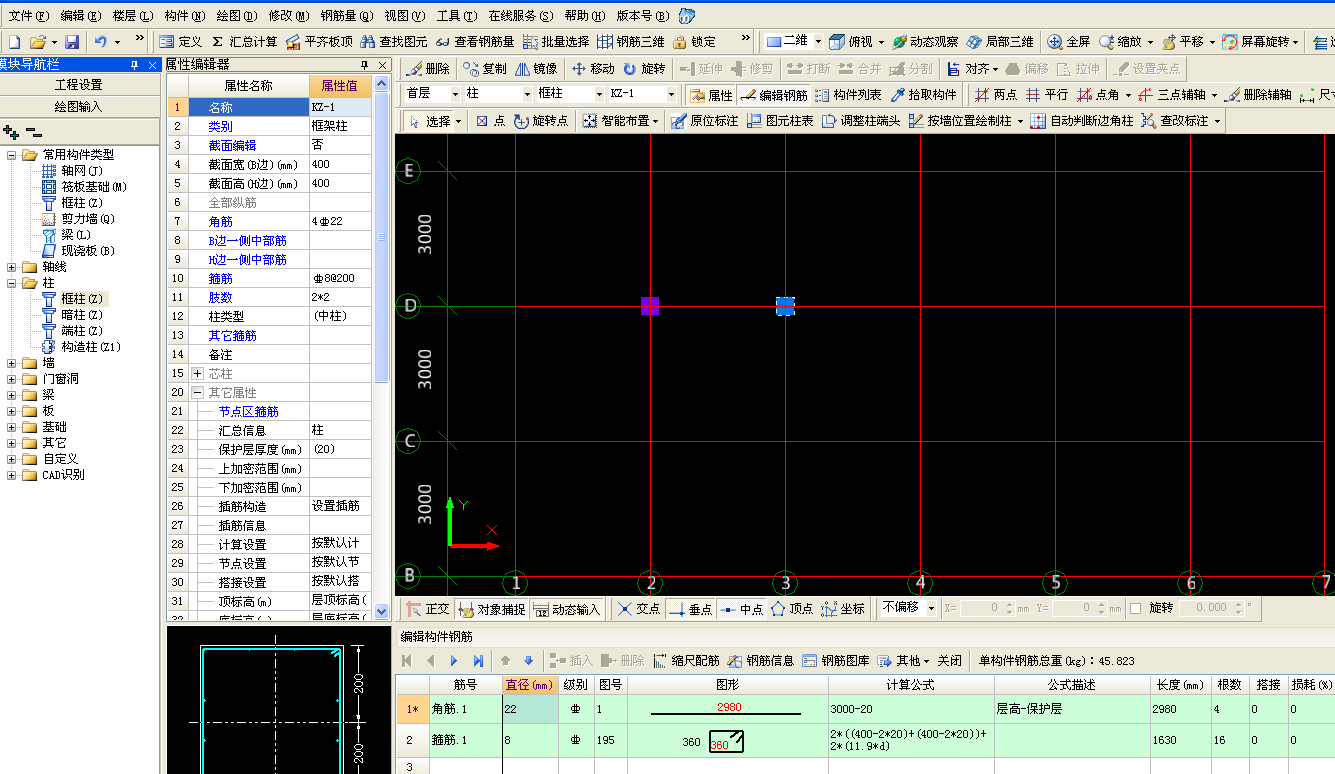Screen dimensions: 1335x774
Task: Click 复制 copy tool
Action: 485,69
